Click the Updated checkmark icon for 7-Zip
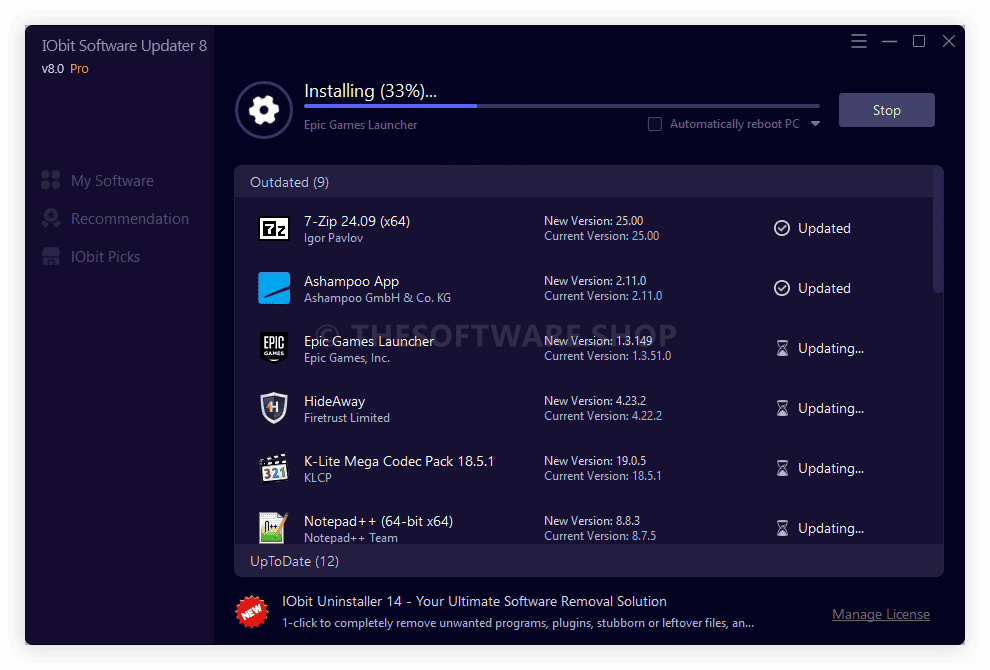 (782, 228)
